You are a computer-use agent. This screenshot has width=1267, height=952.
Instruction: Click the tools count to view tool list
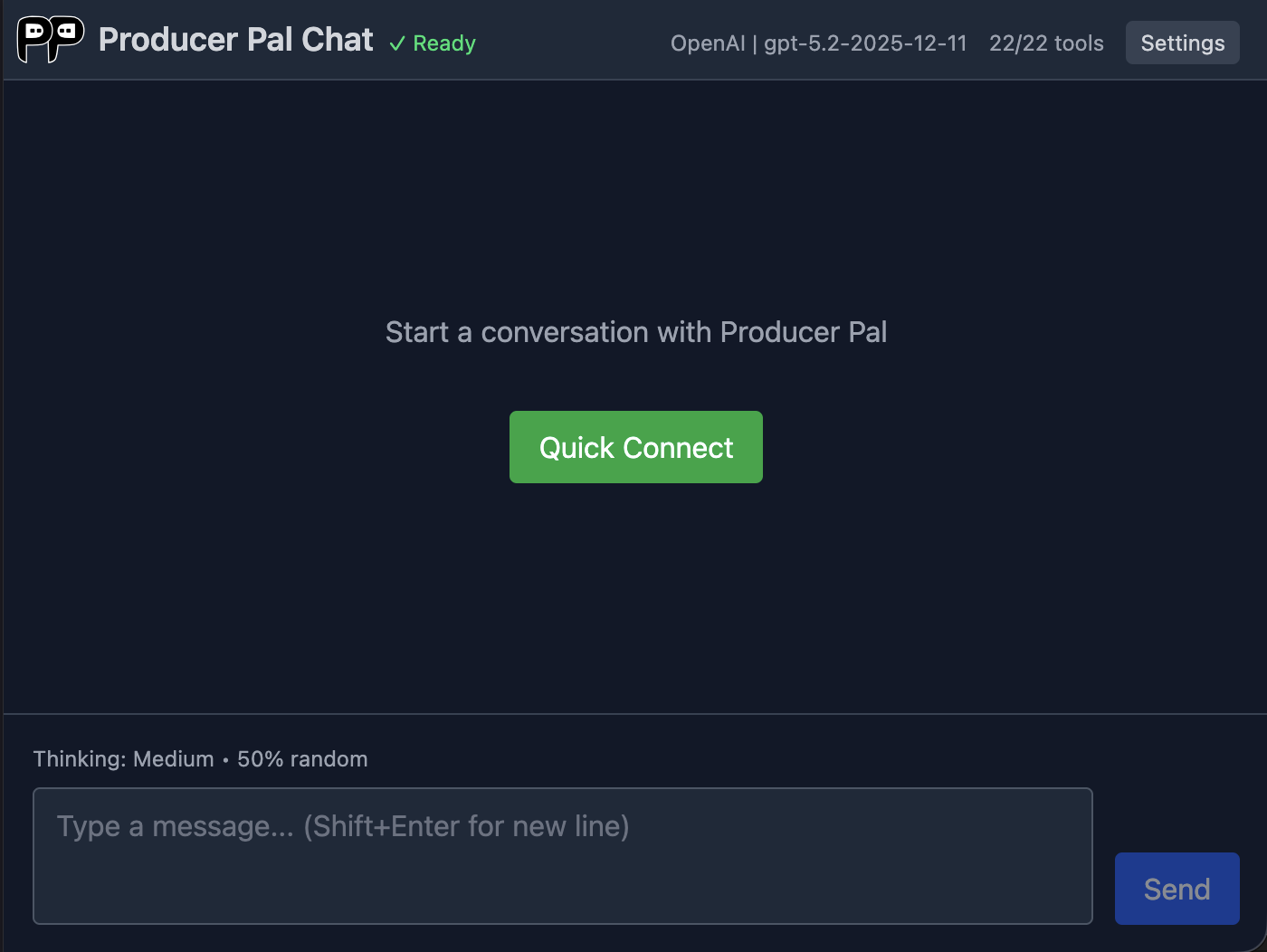pyautogui.click(x=1046, y=43)
